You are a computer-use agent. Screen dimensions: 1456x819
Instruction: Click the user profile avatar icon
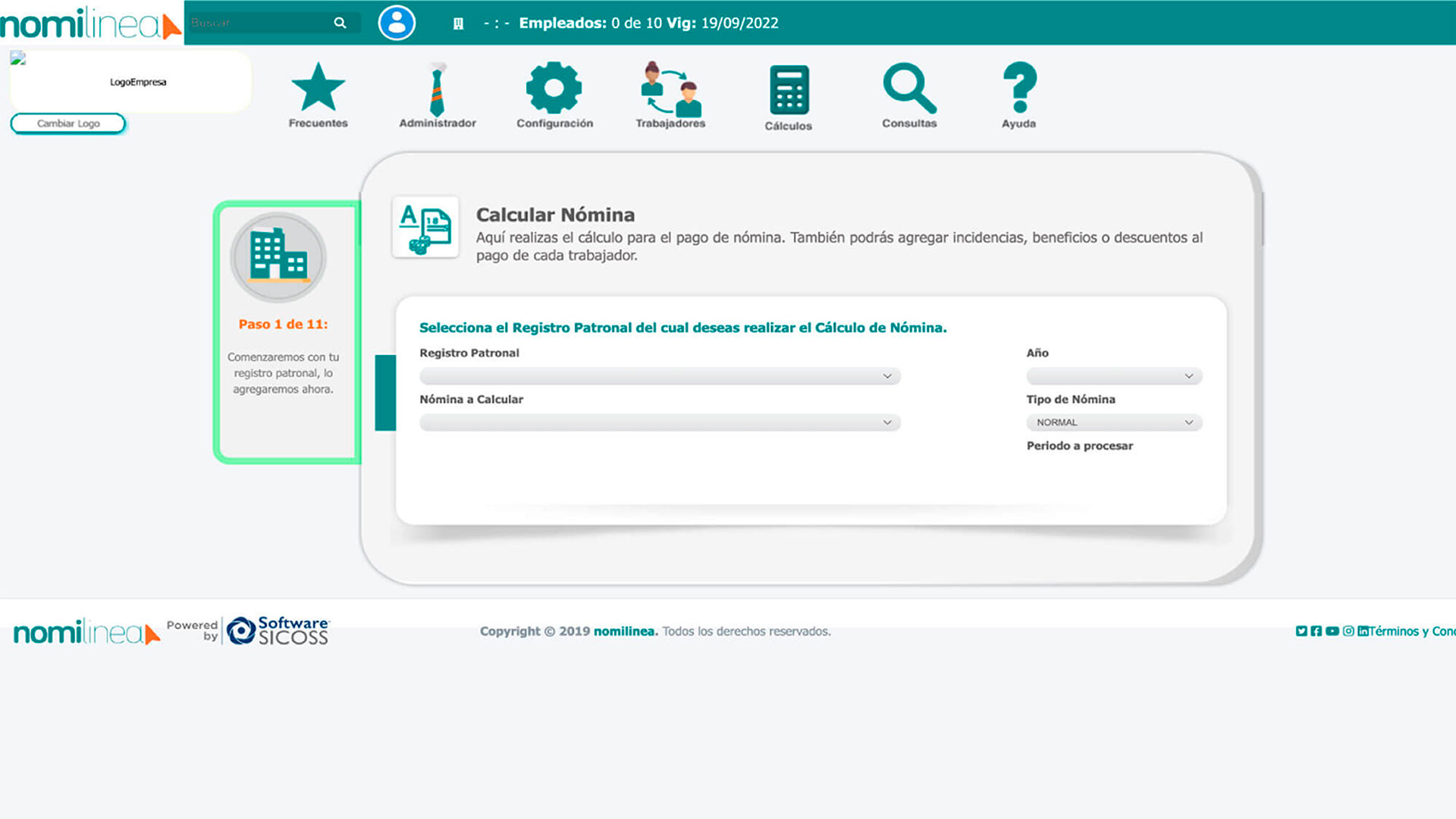pos(397,23)
